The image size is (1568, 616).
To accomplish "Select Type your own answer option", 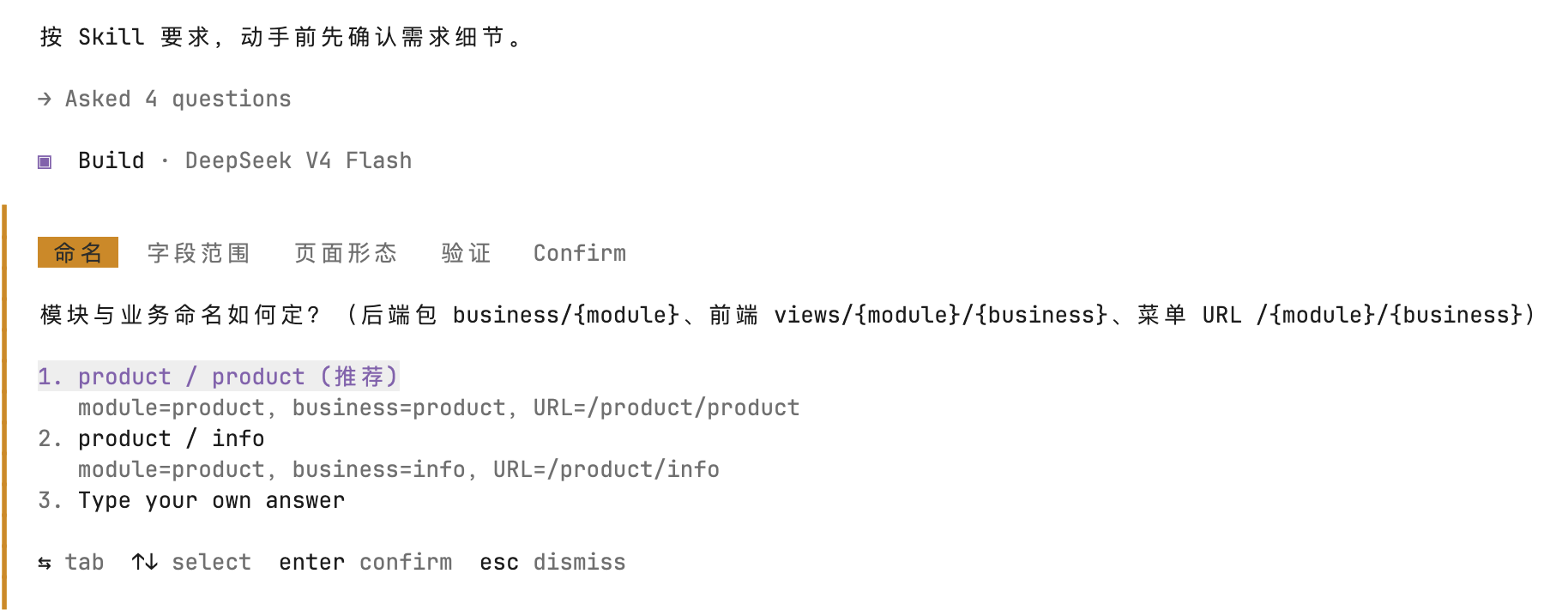I will (192, 500).
